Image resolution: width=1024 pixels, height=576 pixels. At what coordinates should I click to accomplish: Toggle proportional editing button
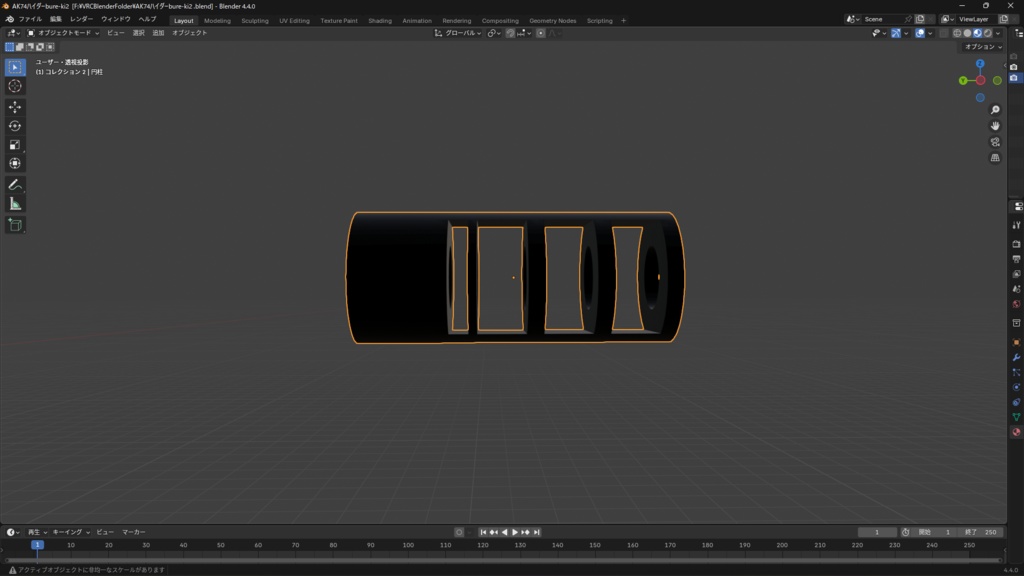pyautogui.click(x=541, y=33)
